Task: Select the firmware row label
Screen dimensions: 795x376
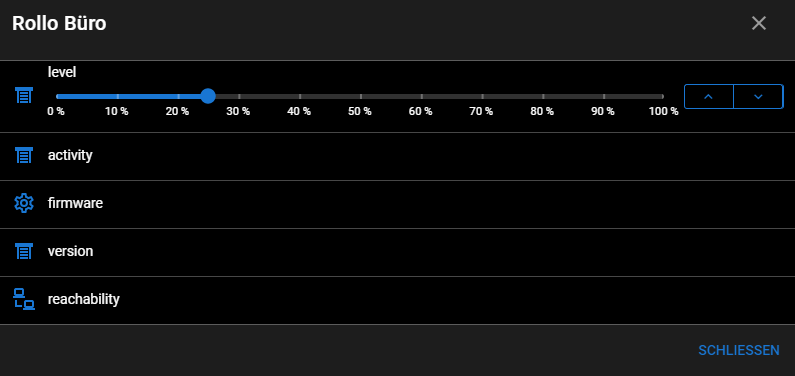Action: click(75, 203)
